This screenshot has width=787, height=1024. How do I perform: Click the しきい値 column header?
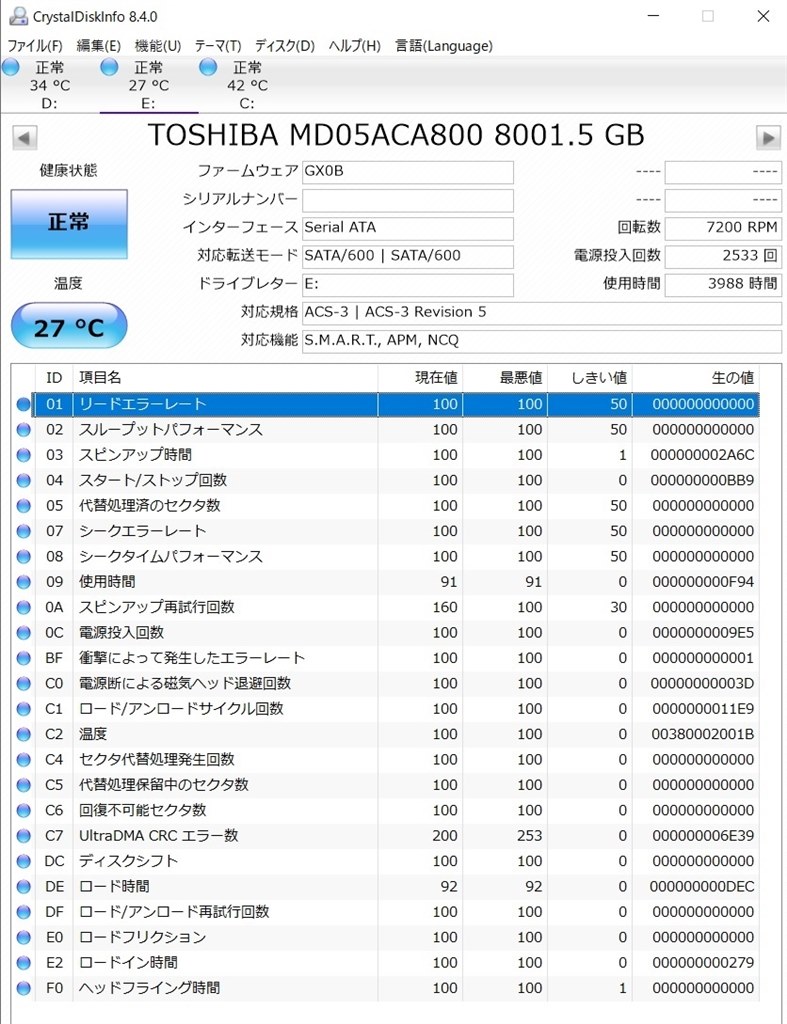[590, 377]
